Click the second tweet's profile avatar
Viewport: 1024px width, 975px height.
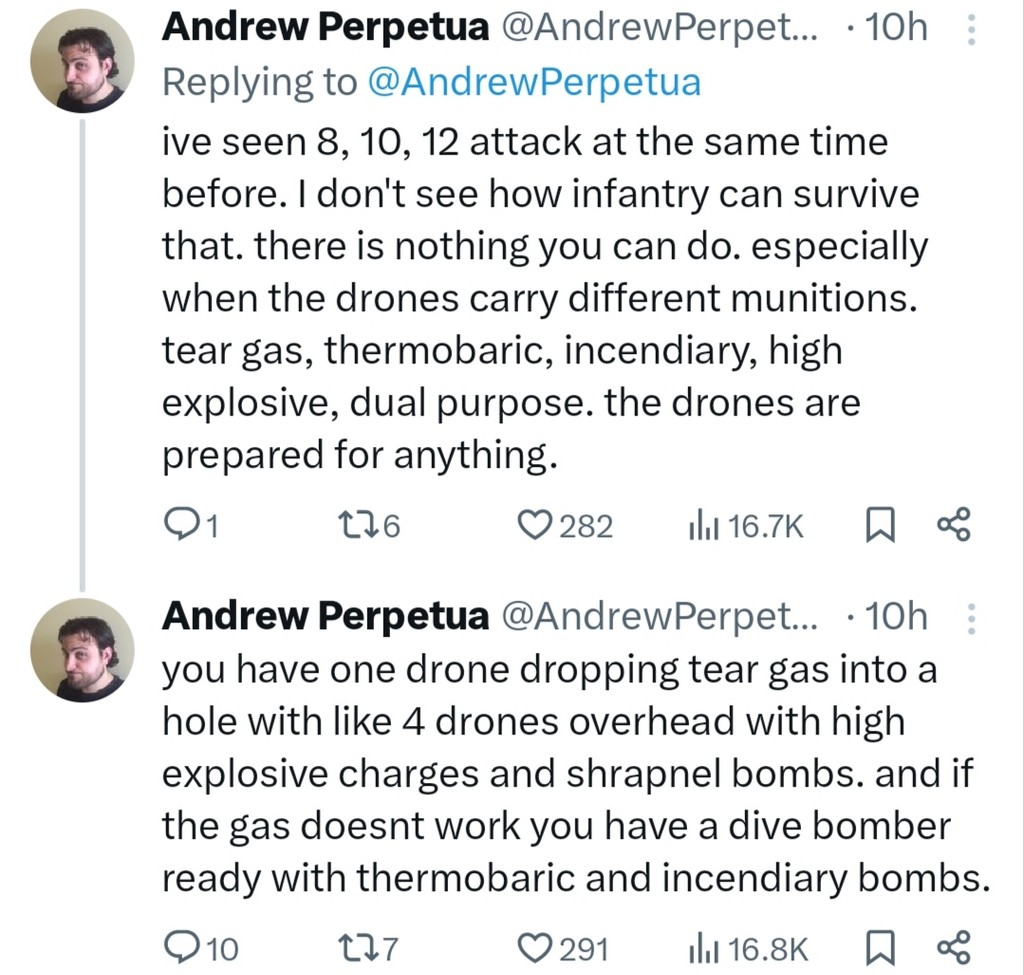point(82,655)
